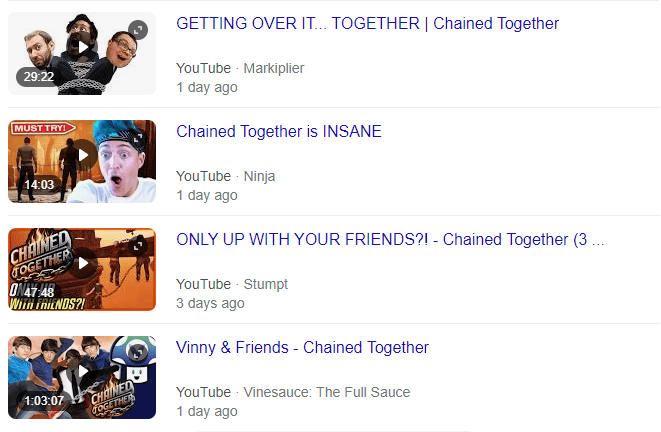The width and height of the screenshot is (661, 432).
Task: Click the Markiplier channel name
Action: click(x=274, y=68)
